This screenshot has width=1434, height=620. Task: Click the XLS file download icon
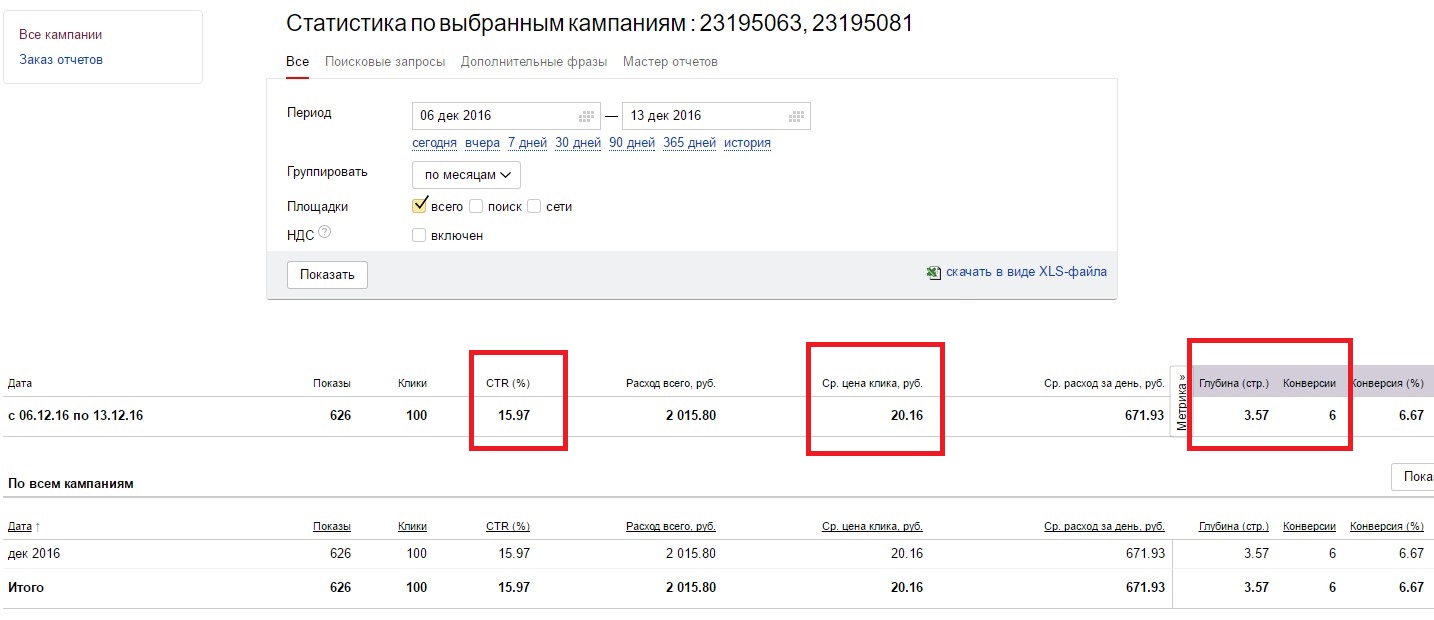pyautogui.click(x=934, y=272)
